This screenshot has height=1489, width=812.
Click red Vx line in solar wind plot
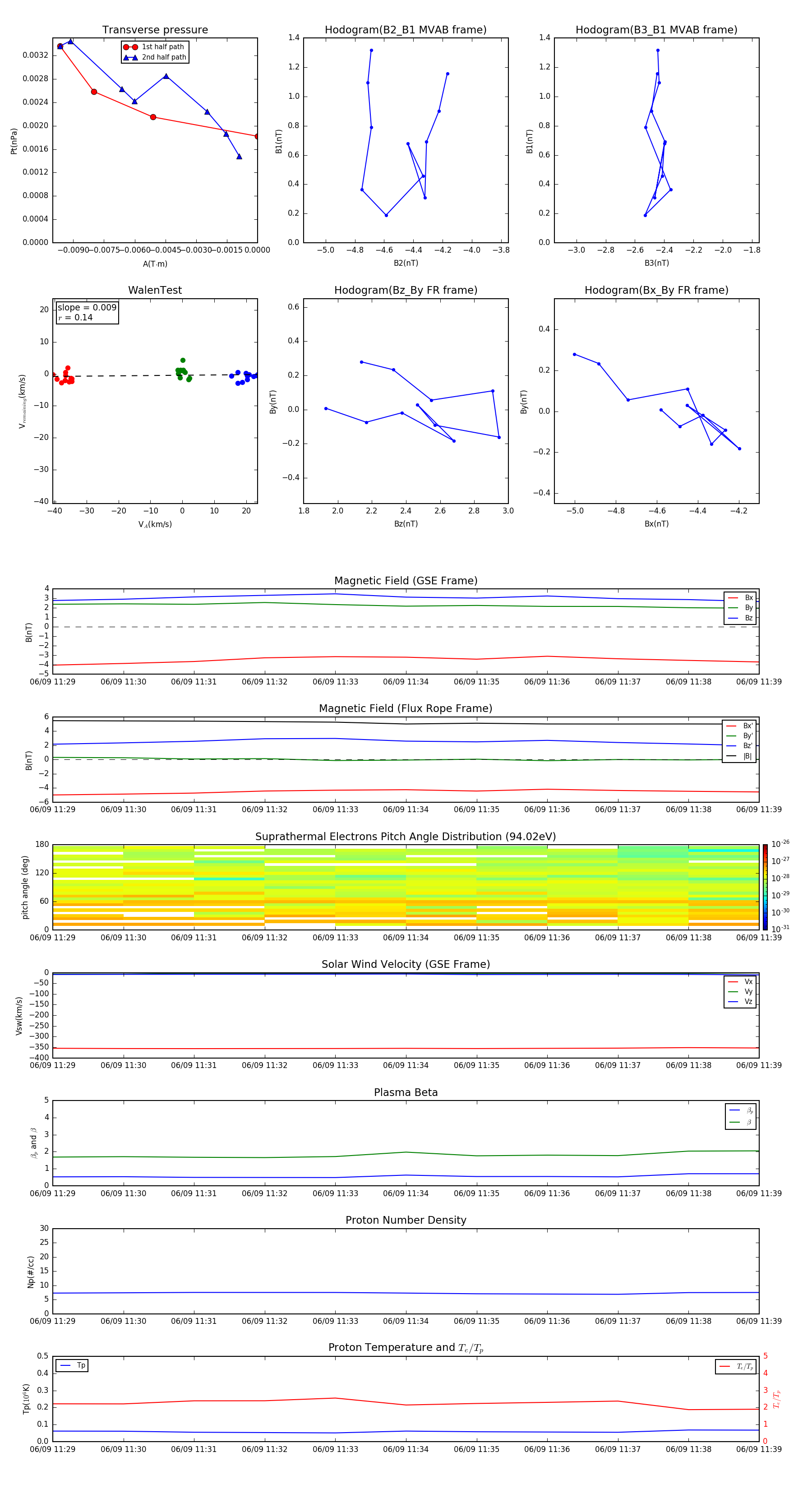pos(406,1048)
